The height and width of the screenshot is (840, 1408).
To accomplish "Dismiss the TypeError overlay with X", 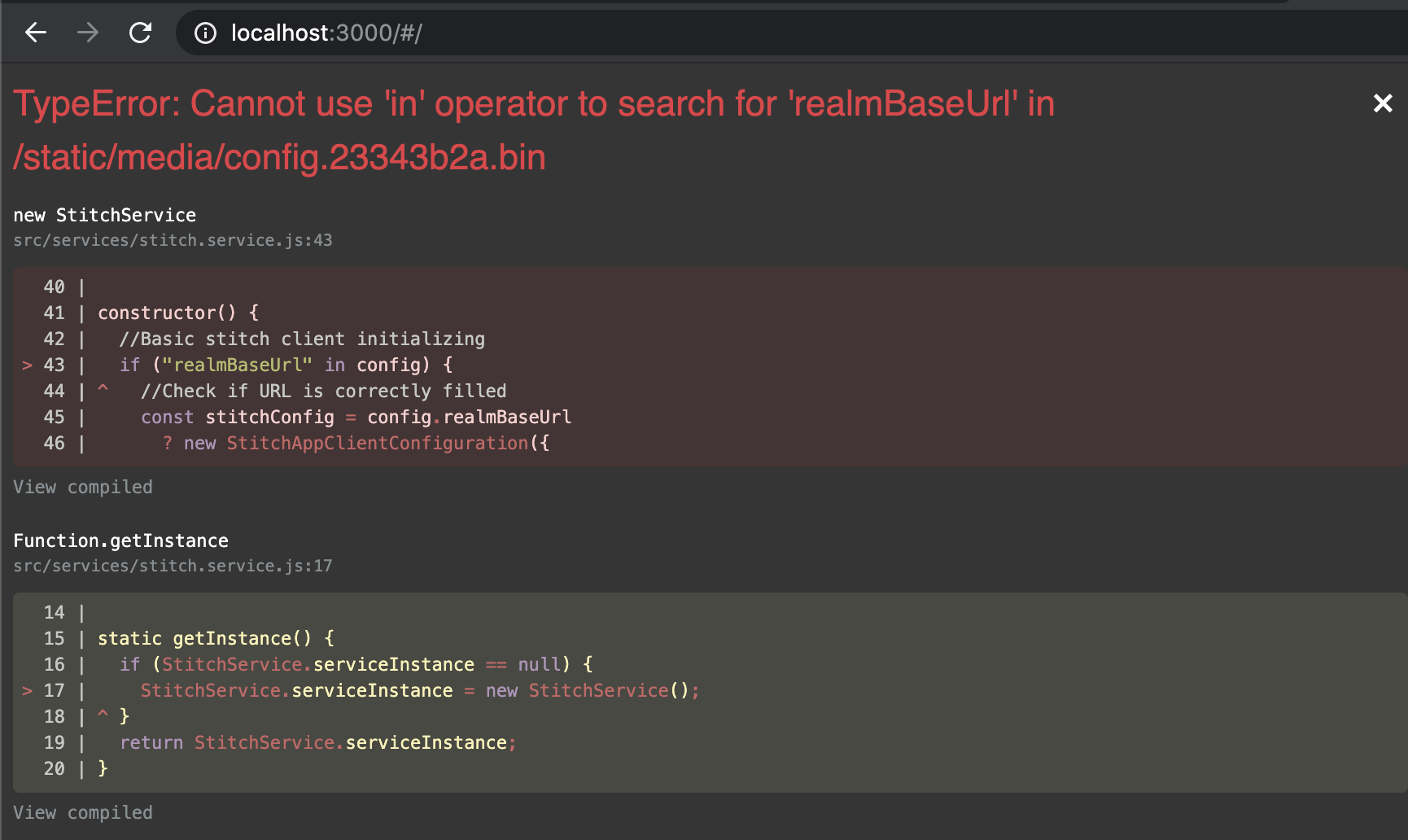I will click(1382, 103).
